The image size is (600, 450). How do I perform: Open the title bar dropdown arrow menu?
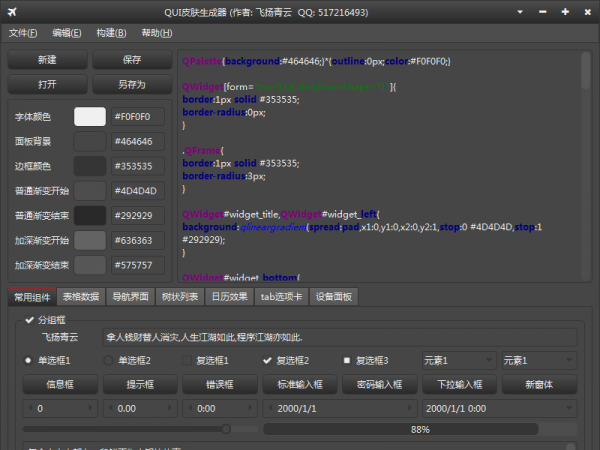(x=523, y=12)
